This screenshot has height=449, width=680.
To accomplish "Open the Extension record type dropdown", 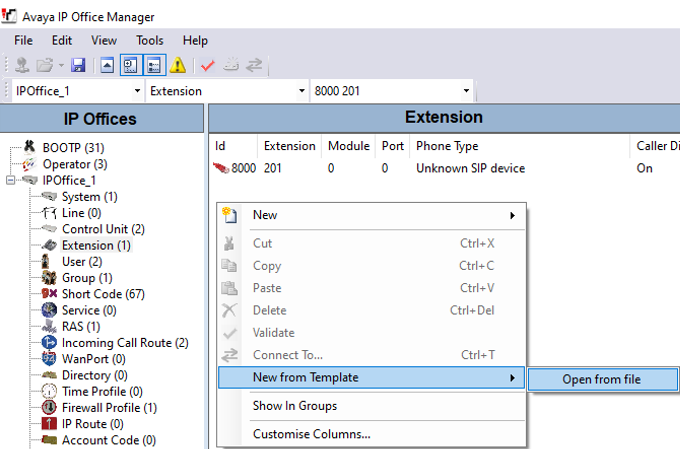I will pos(302,91).
